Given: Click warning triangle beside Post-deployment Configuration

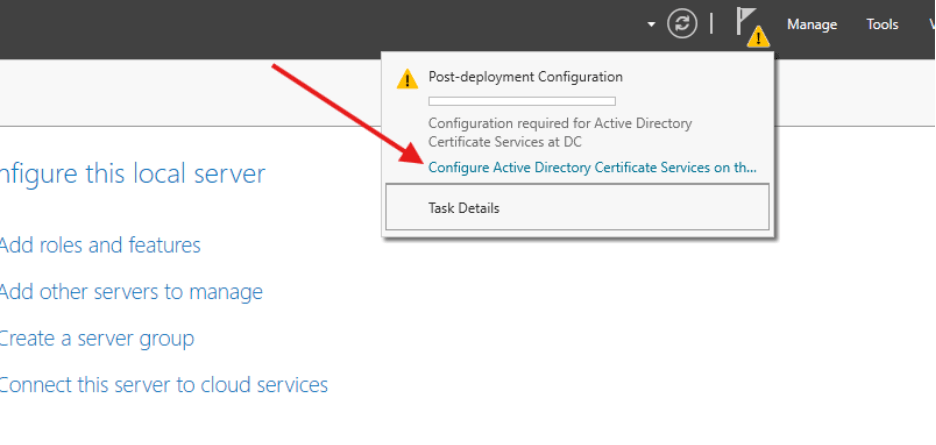Looking at the screenshot, I should 407,80.
